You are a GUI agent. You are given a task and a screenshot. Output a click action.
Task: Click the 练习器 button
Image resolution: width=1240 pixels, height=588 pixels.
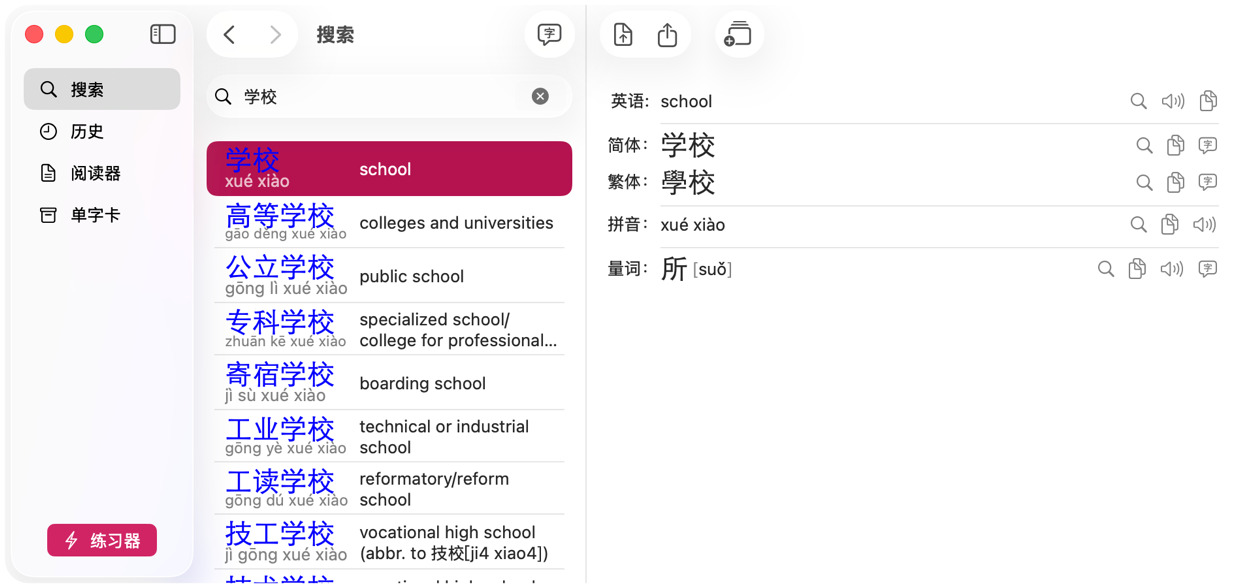tap(102, 540)
